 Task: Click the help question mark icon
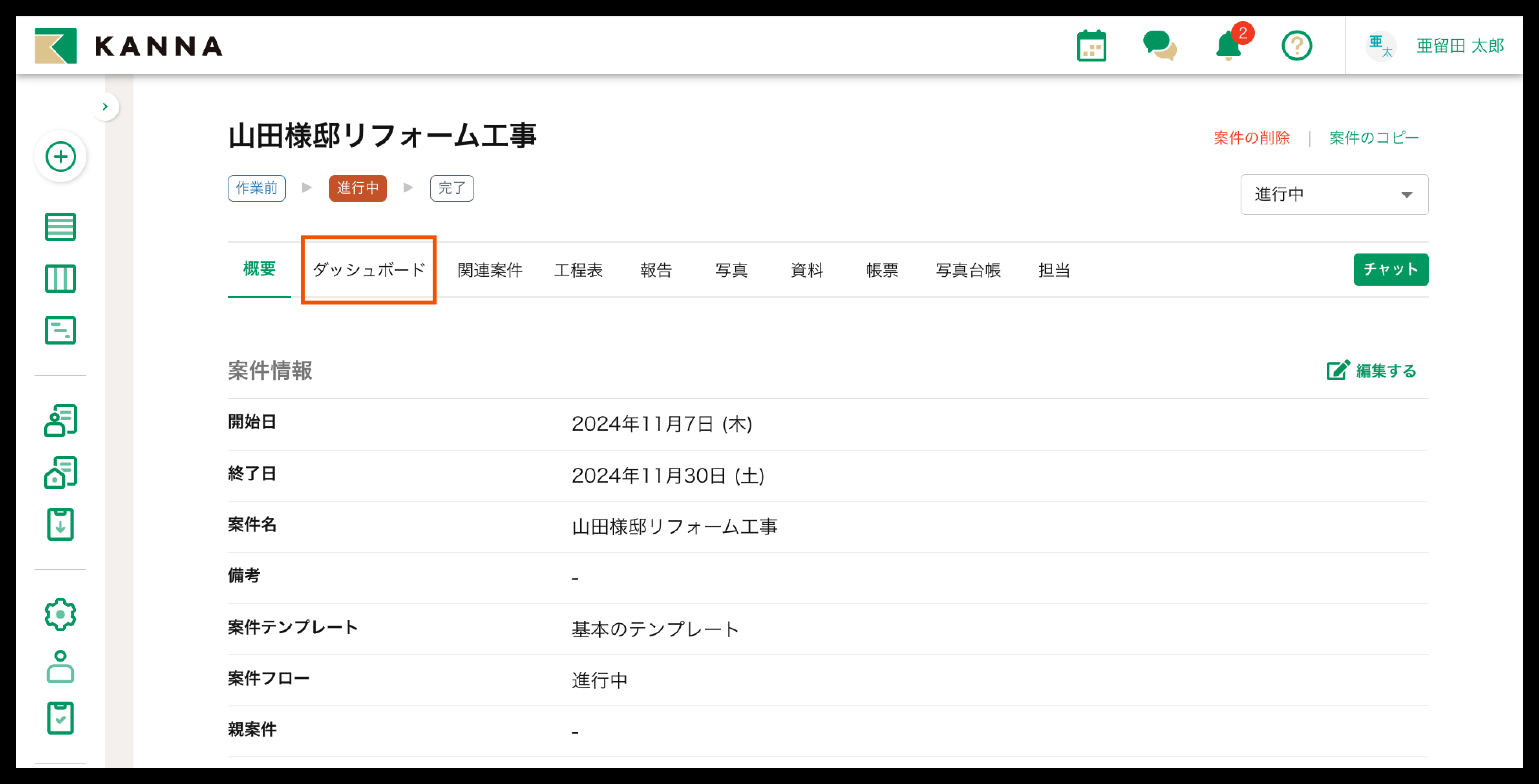point(1296,46)
